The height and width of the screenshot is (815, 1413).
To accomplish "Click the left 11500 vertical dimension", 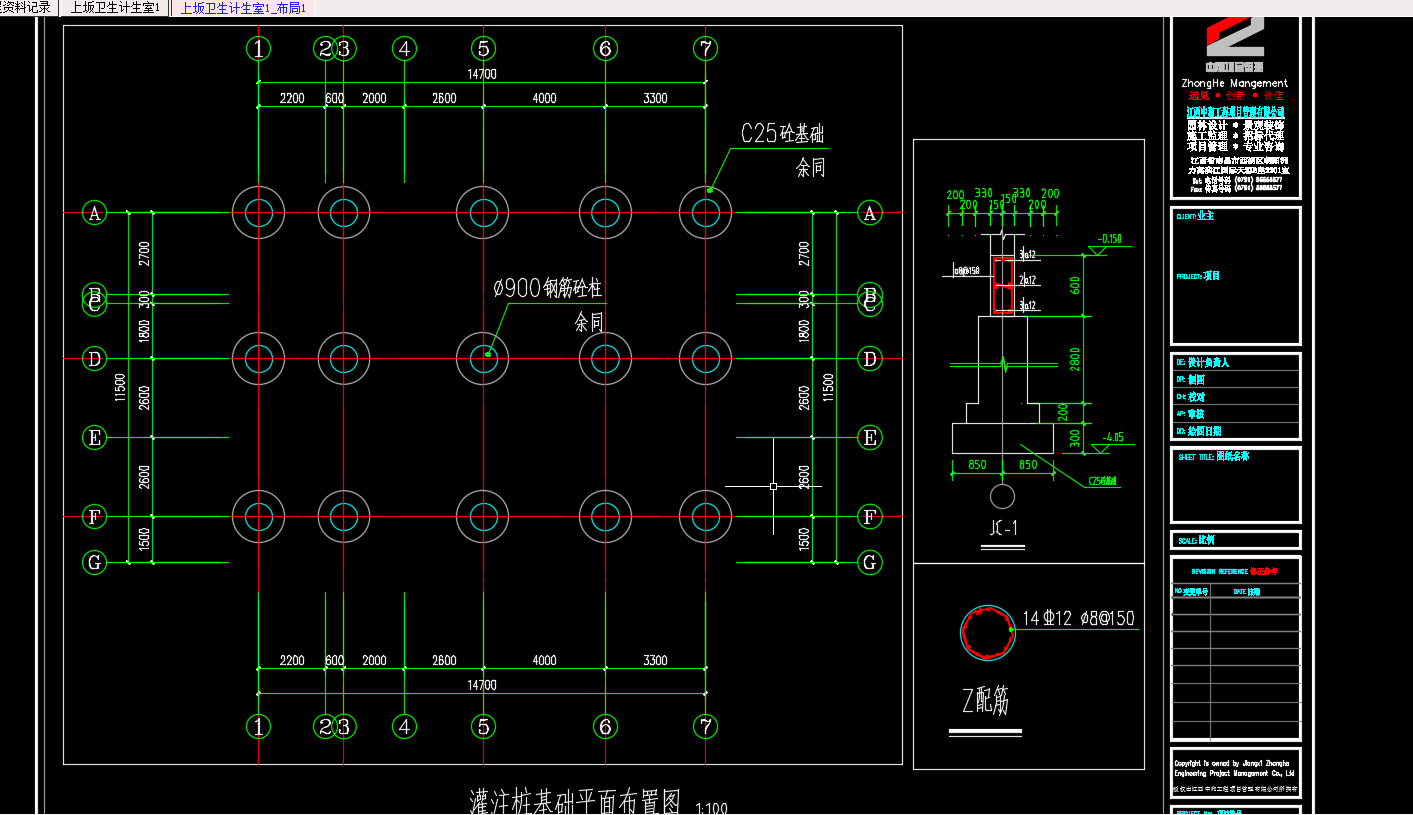I will tap(121, 388).
